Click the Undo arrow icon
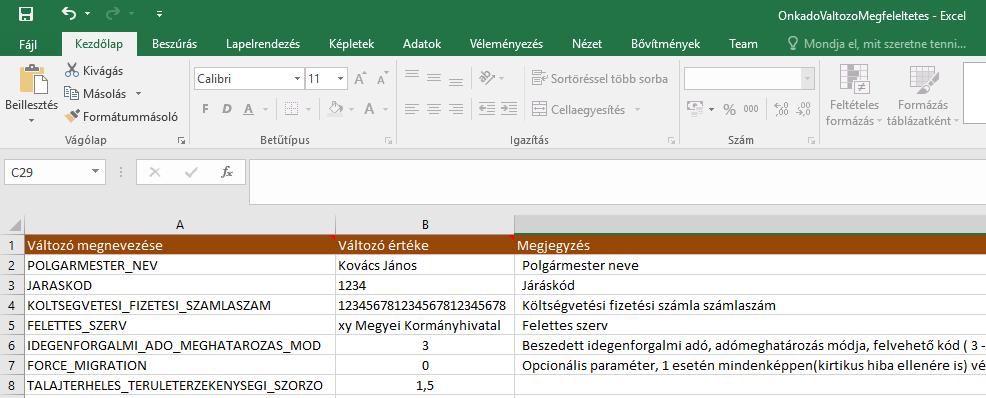Viewport: 986px width, 398px height. (x=69, y=13)
